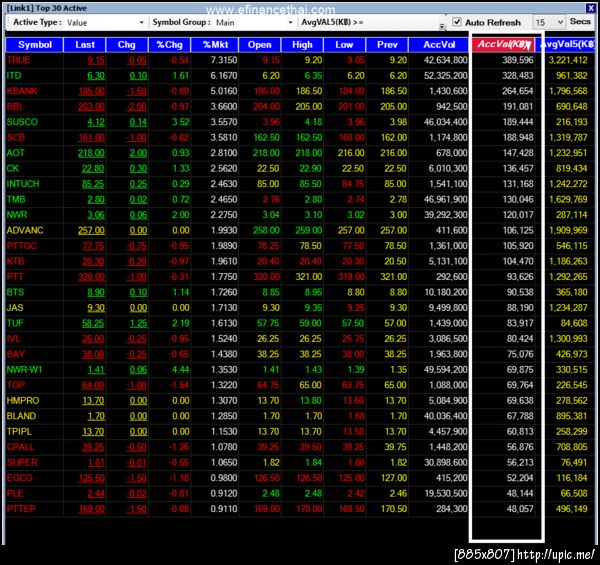
Task: Select the ADVANC symbol
Action: tap(25, 230)
